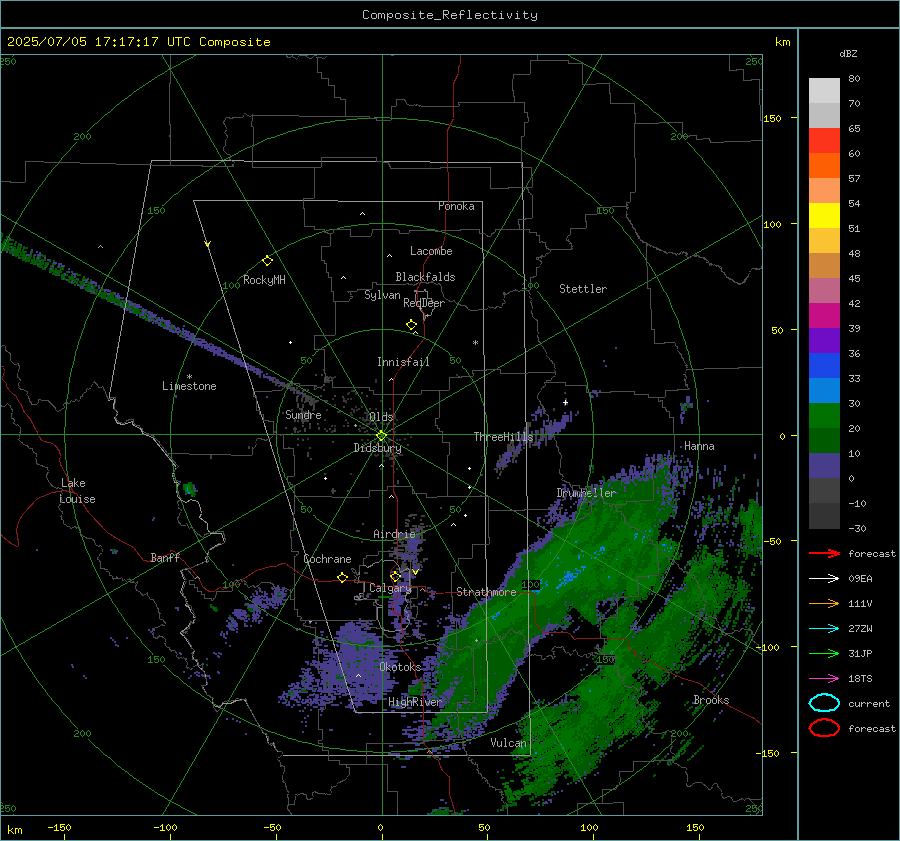This screenshot has height=841, width=900.
Task: Click the Banff label
Action: pos(165,557)
